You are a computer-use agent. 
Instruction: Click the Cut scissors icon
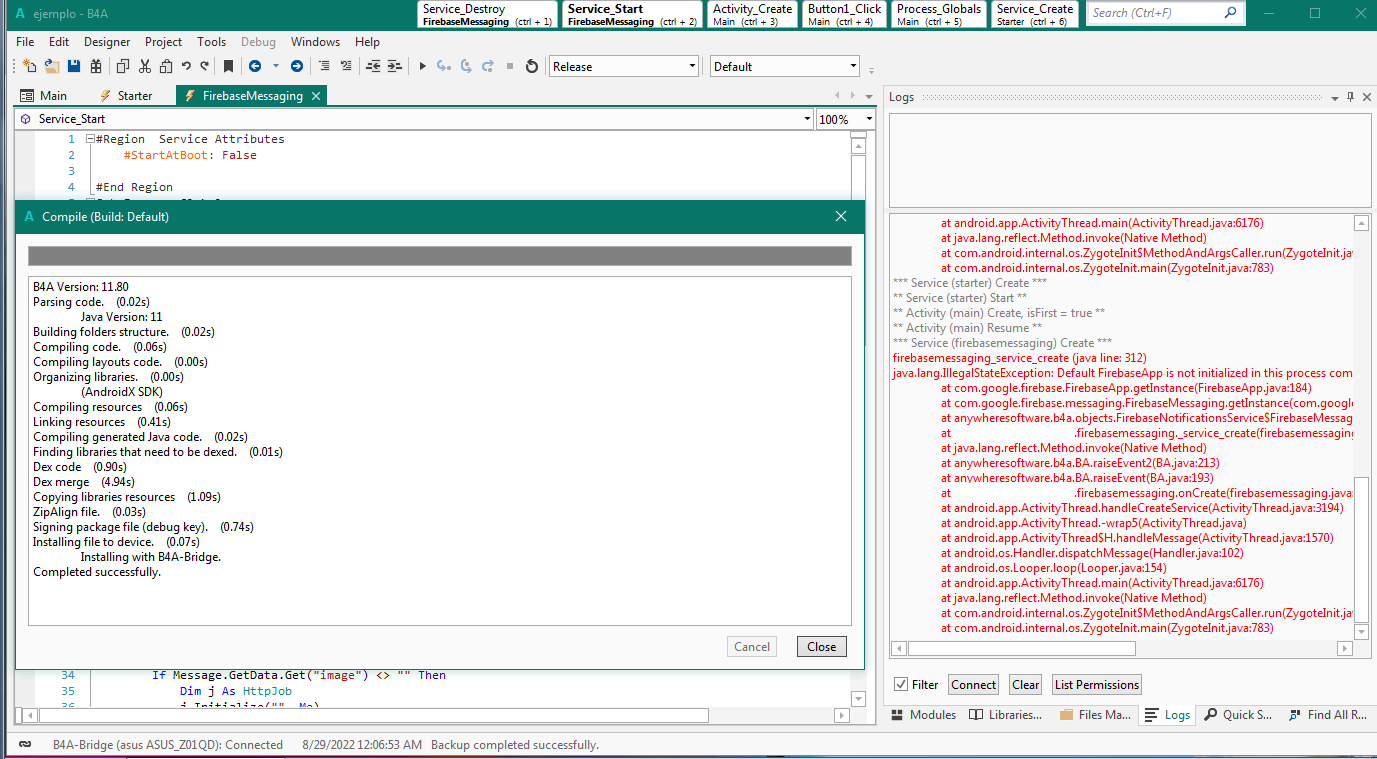tap(145, 67)
